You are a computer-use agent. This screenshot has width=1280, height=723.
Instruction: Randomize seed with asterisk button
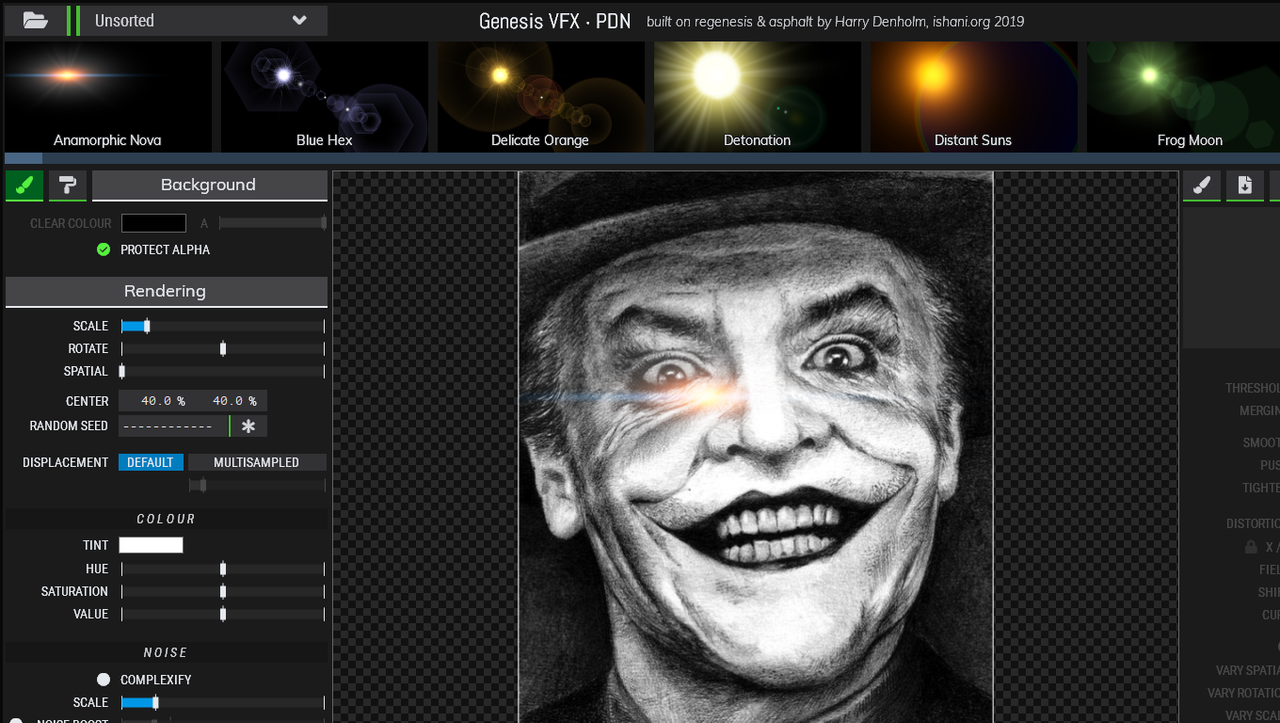(248, 426)
